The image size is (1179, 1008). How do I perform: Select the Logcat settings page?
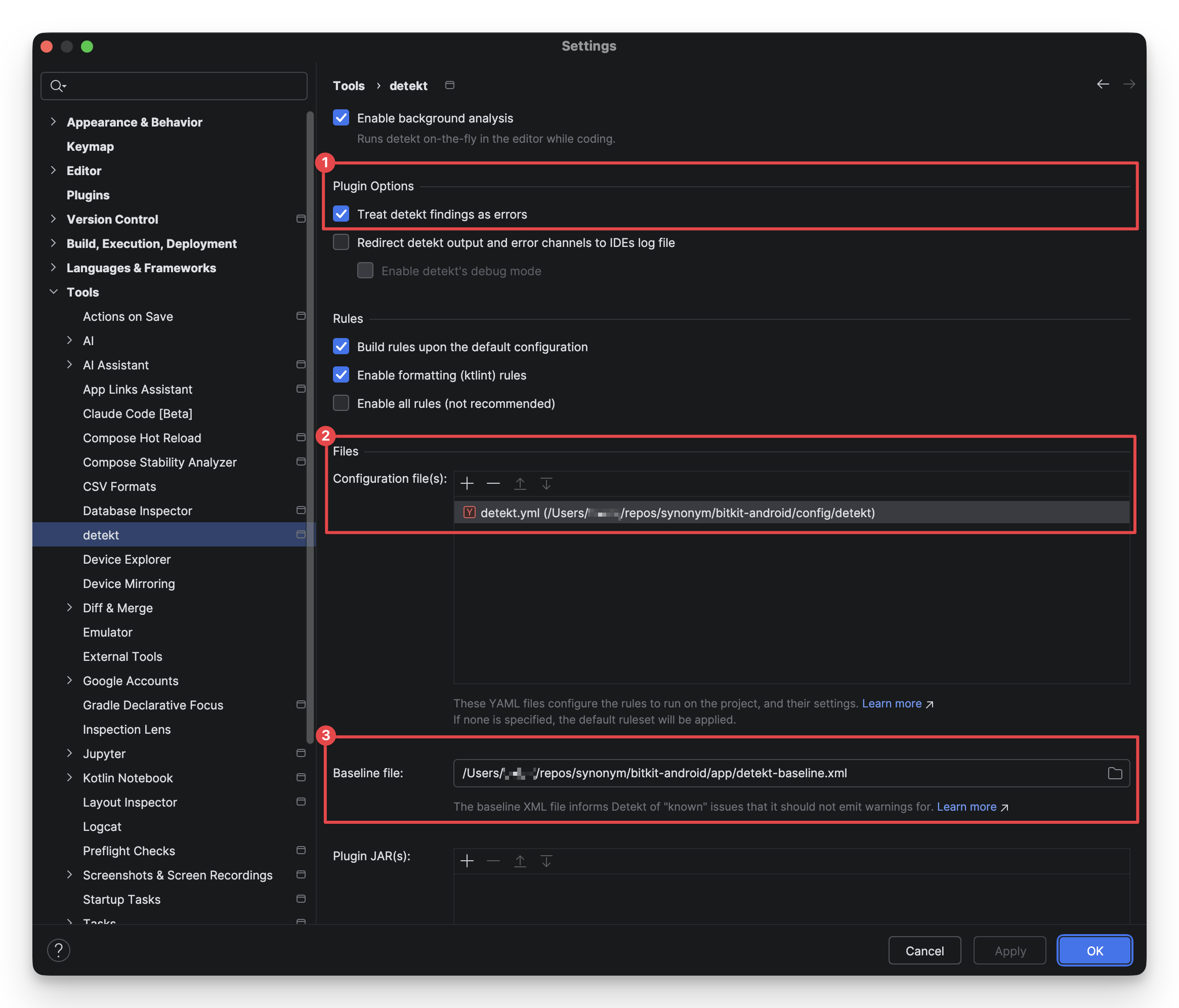click(102, 826)
